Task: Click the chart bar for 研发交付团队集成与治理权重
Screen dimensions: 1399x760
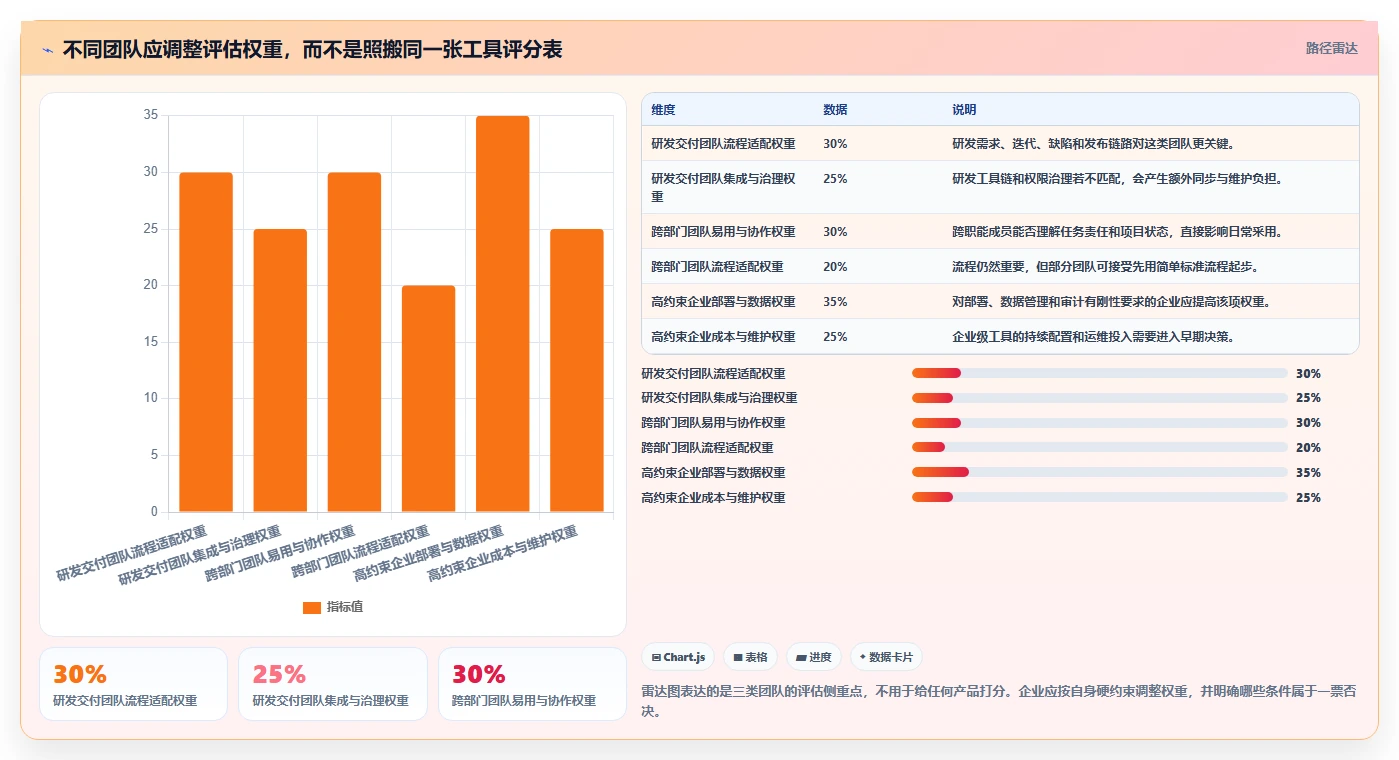Action: click(280, 370)
